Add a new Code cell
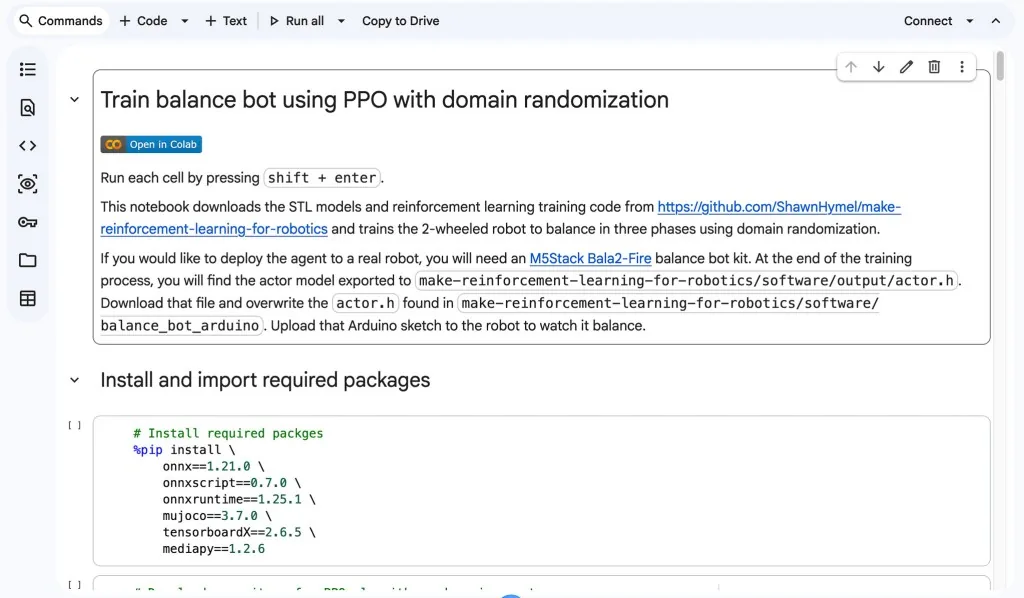 tap(144, 21)
